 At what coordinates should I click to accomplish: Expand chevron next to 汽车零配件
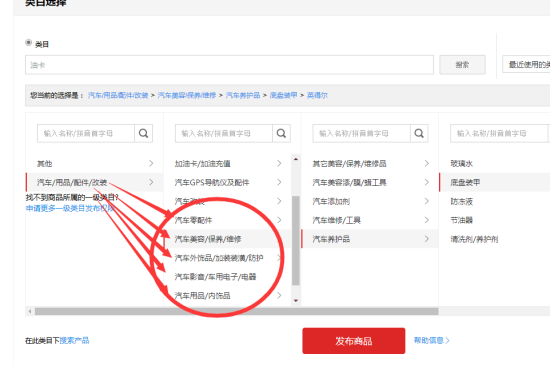(279, 220)
